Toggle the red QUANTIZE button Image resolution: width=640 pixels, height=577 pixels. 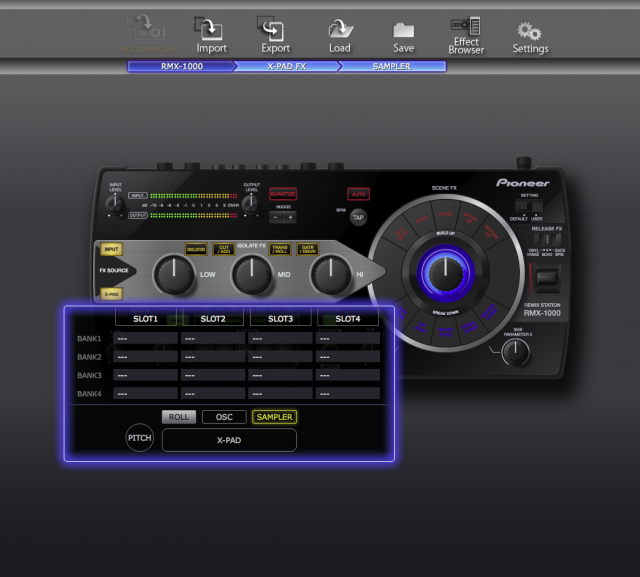tap(283, 194)
